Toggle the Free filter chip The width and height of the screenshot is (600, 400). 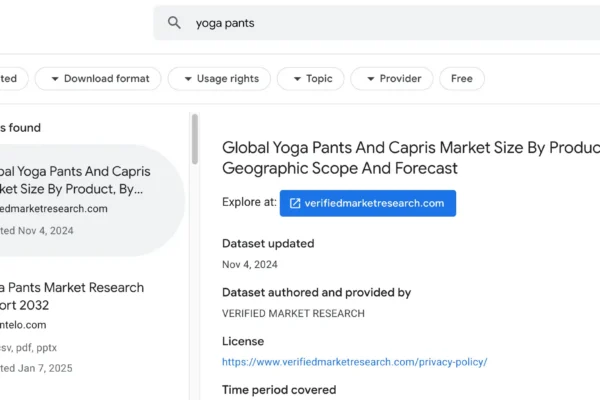pos(462,79)
